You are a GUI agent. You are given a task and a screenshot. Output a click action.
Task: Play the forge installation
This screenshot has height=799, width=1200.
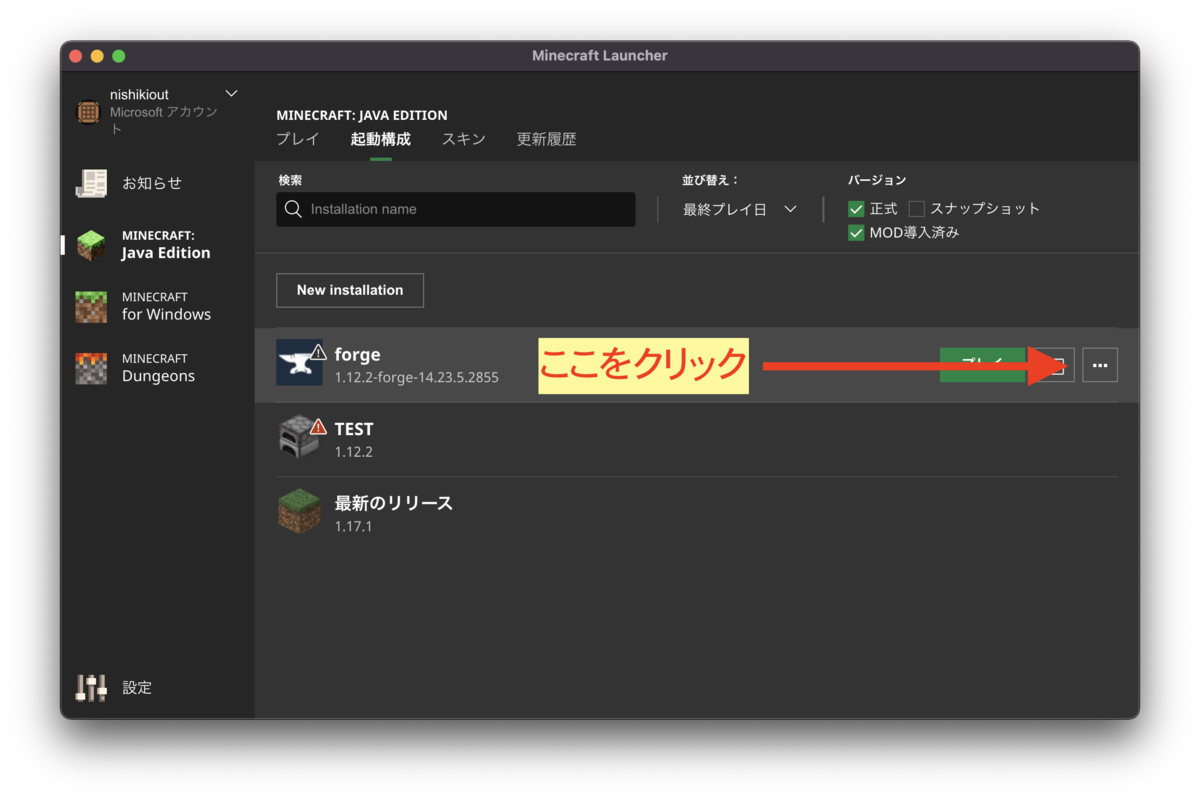[982, 365]
